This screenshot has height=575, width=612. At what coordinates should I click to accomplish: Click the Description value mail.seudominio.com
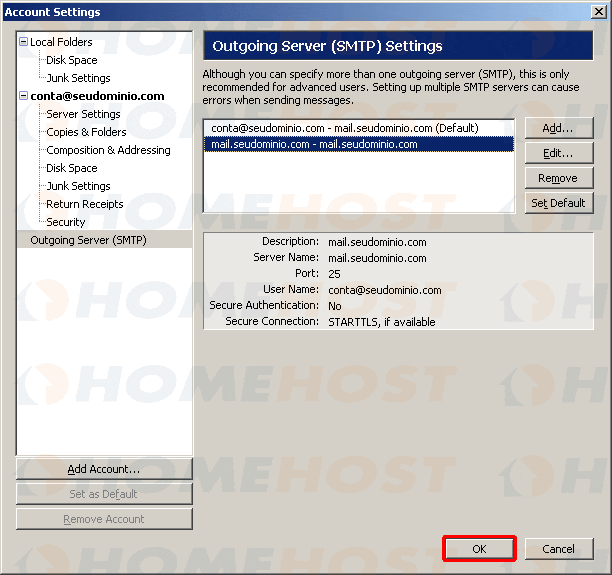point(377,242)
